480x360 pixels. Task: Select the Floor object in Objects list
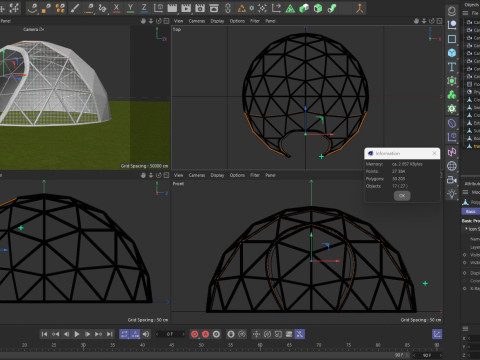point(474,84)
